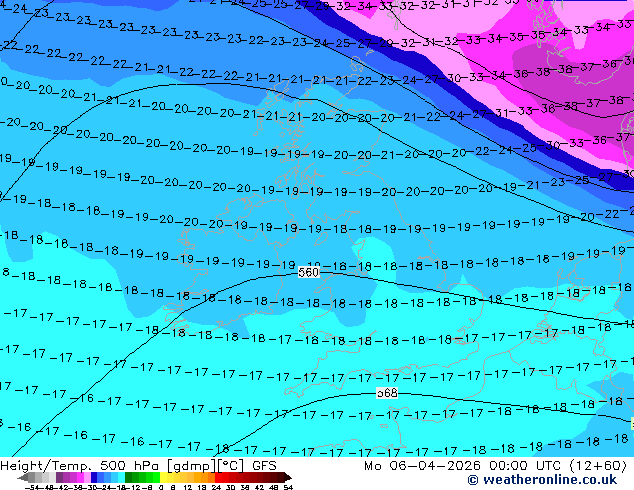
Task: Click the '[°C]' unit label
Action: 231,466
